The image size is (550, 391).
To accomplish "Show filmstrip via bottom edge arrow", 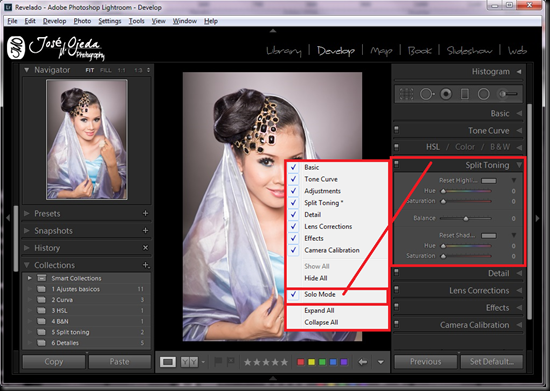I will 273,378.
